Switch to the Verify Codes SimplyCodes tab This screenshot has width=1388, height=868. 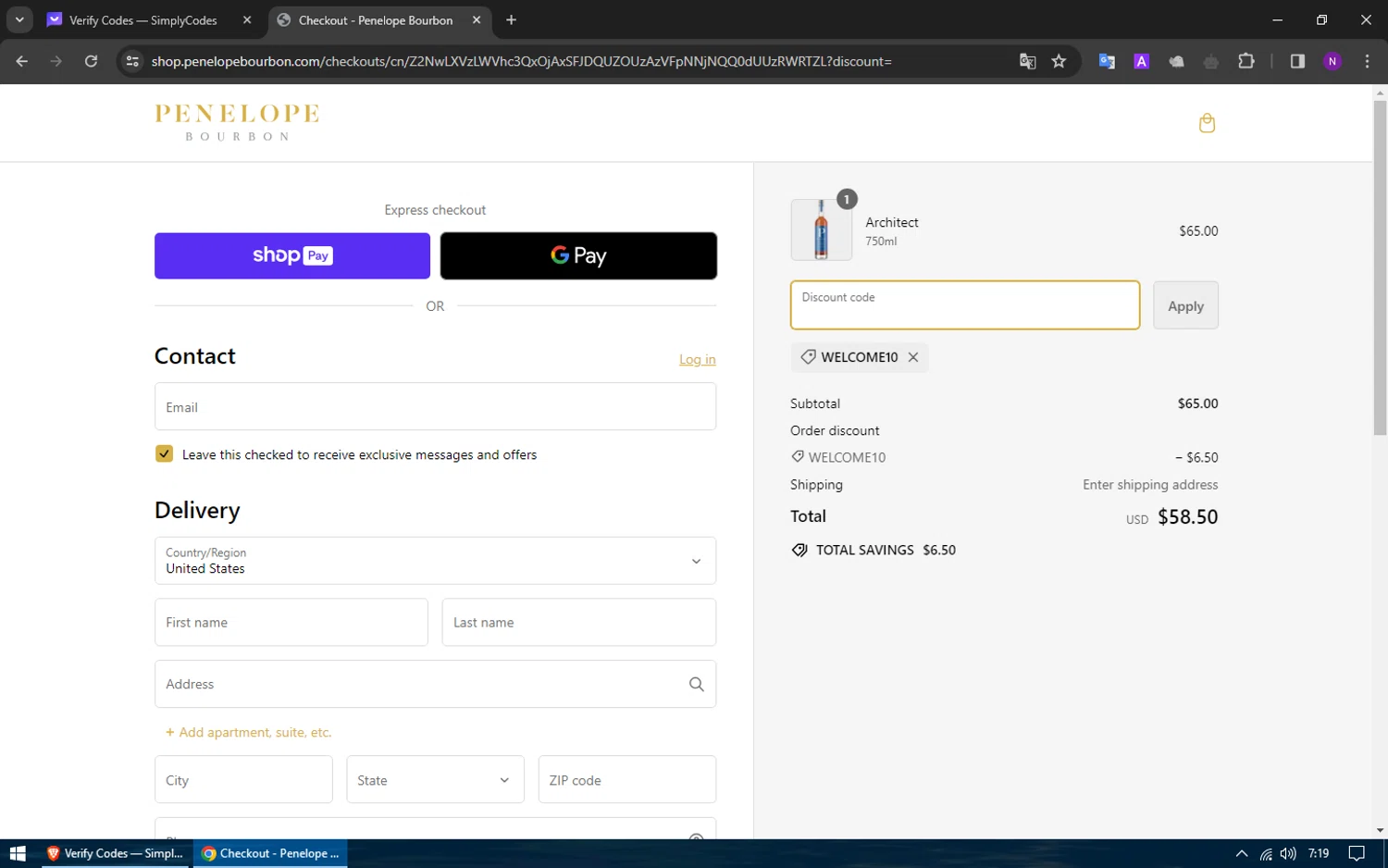point(143,20)
